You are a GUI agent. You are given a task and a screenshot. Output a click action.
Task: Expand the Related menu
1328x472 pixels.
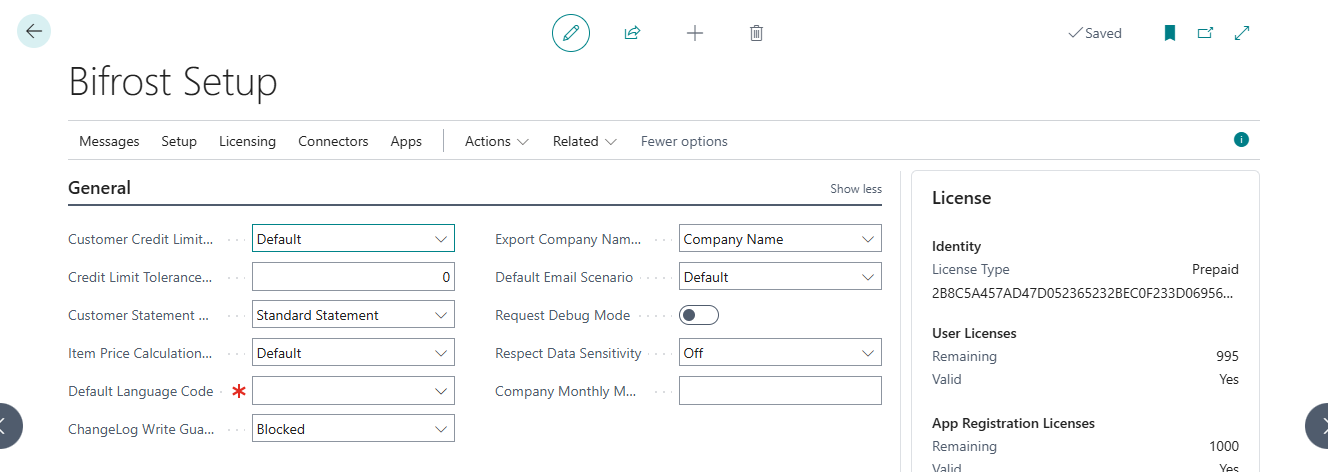coord(585,141)
